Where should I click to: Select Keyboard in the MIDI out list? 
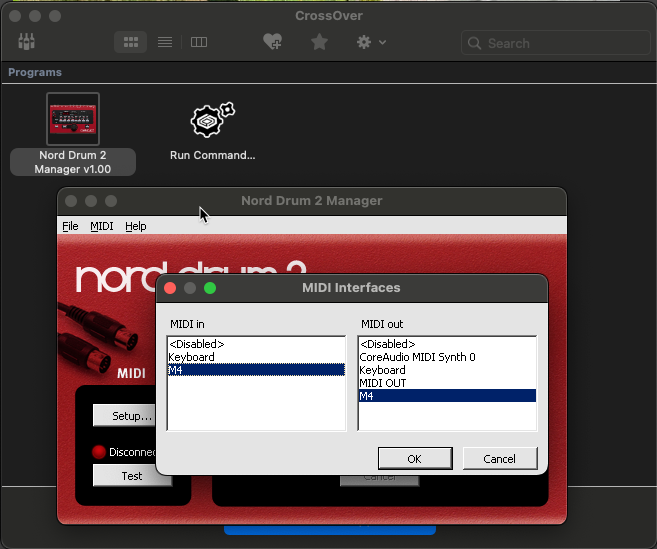click(447, 370)
